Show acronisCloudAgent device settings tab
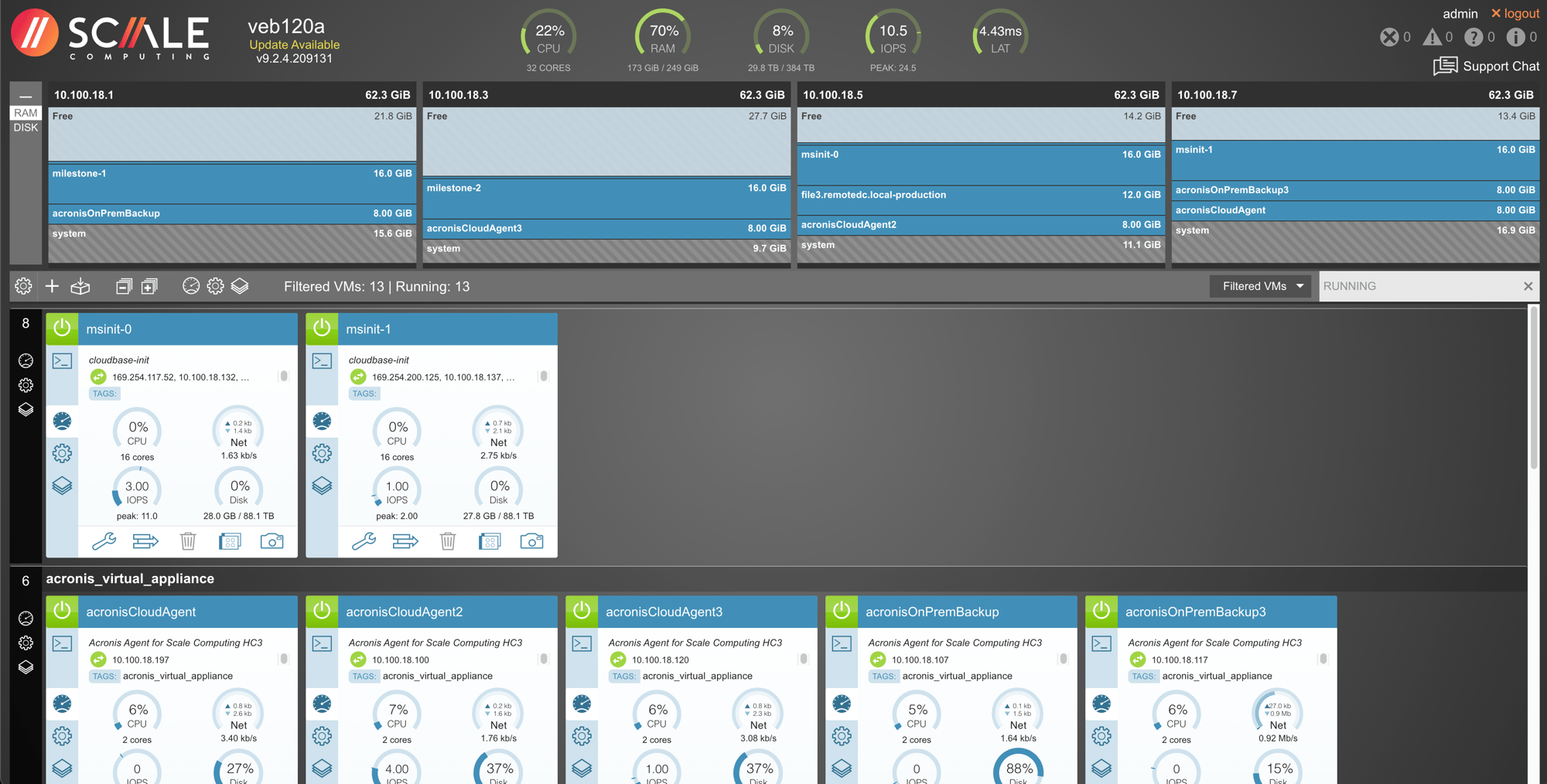The height and width of the screenshot is (784, 1547). point(62,735)
